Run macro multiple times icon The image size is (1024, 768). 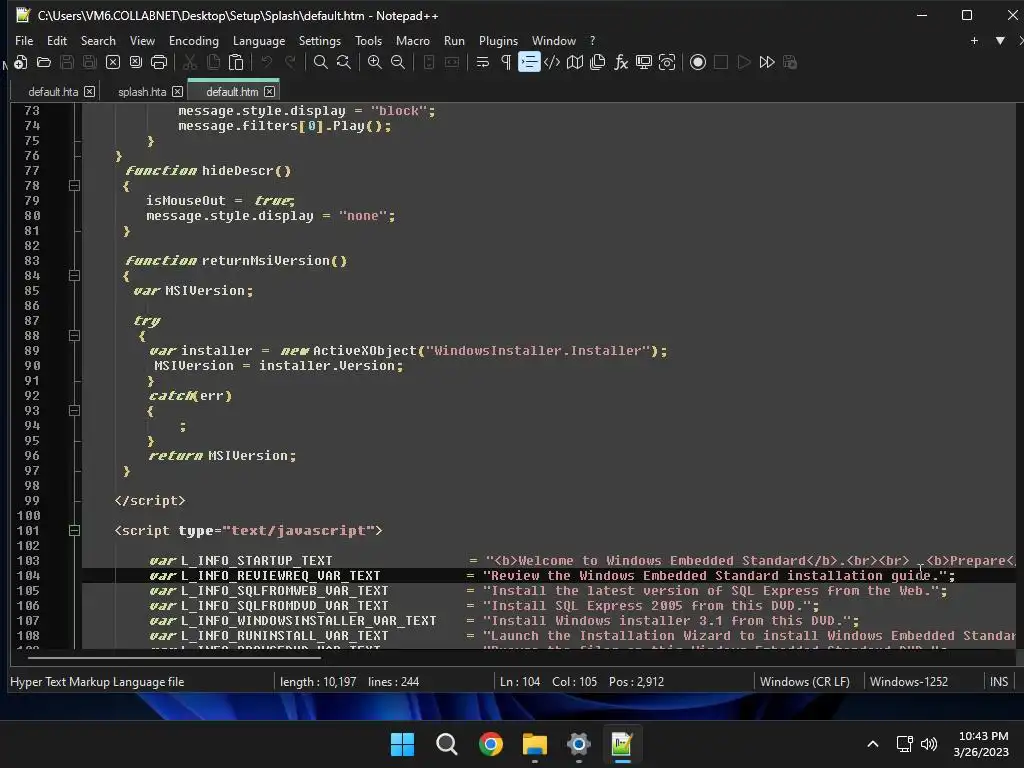click(767, 62)
